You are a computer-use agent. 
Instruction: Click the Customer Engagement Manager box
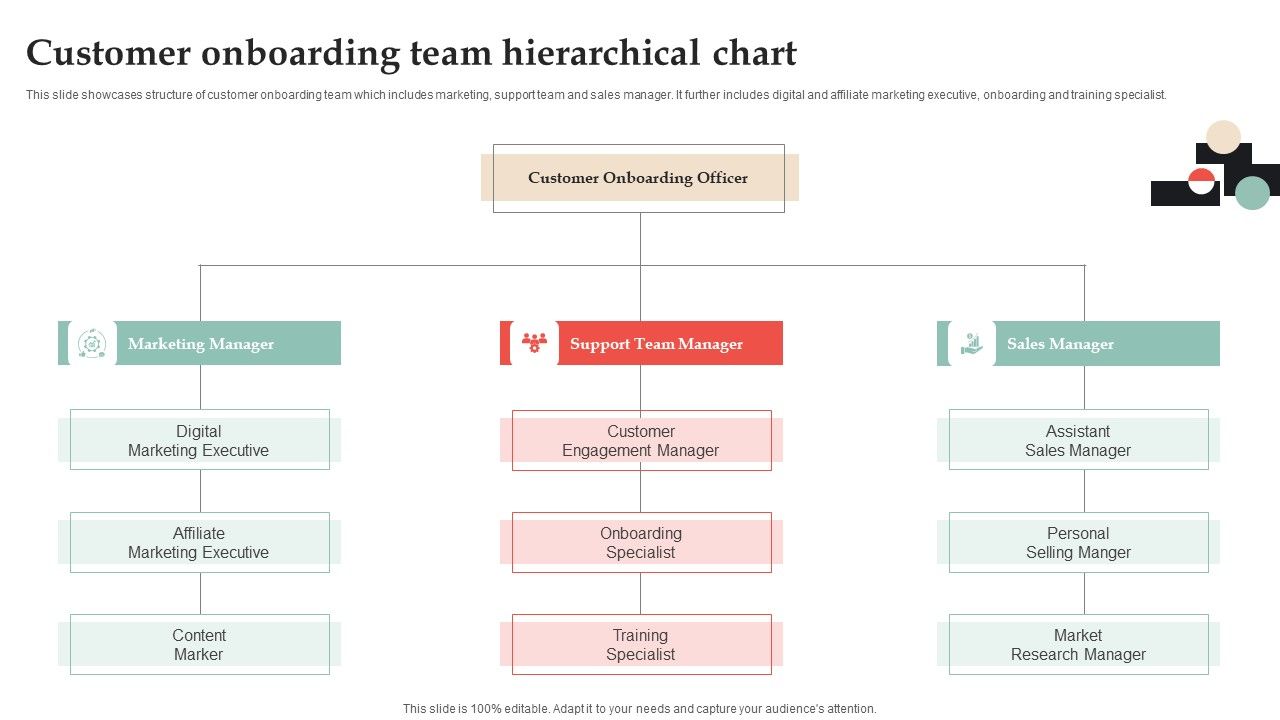coord(641,440)
